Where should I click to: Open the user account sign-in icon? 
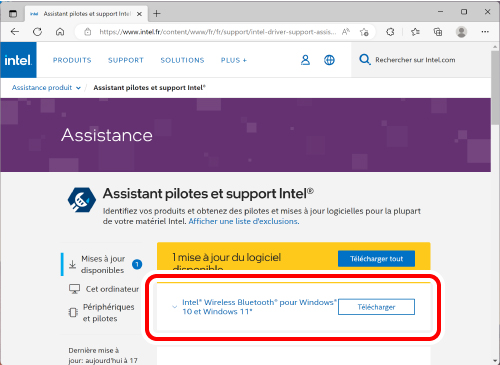305,60
